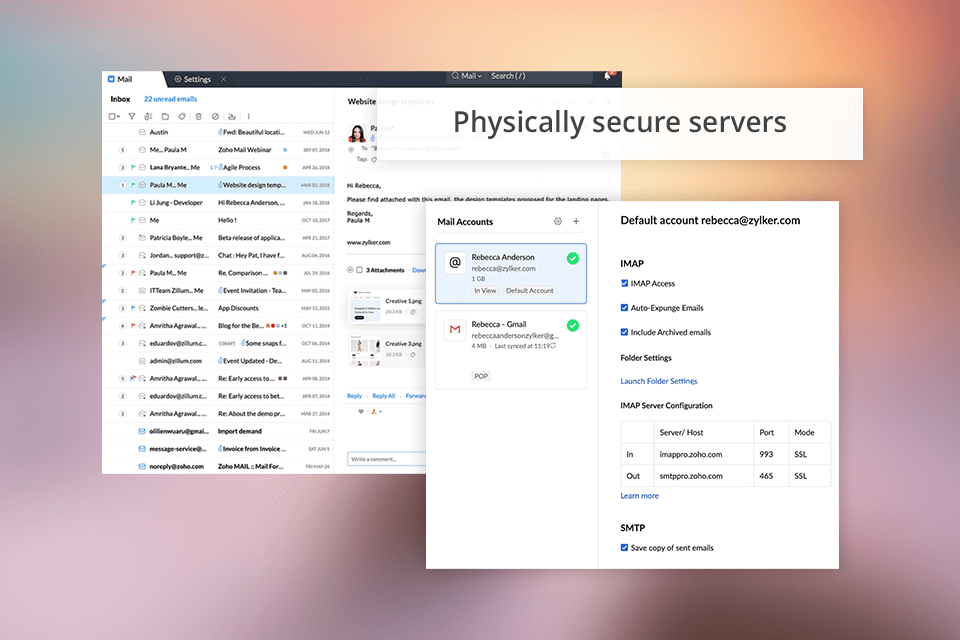
Task: Click the green checkmark on Rebecca - Gmail account
Action: coord(572,326)
